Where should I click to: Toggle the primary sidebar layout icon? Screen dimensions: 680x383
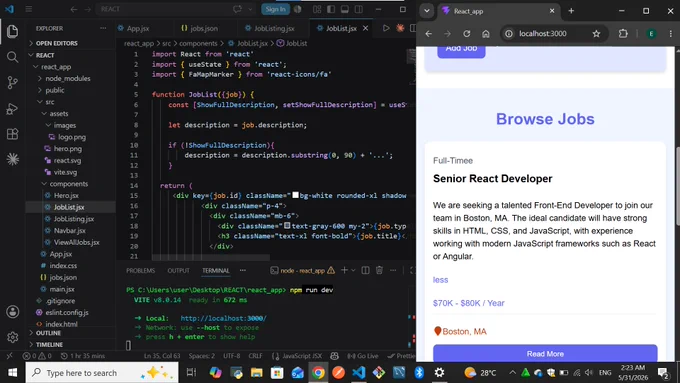(x=331, y=9)
